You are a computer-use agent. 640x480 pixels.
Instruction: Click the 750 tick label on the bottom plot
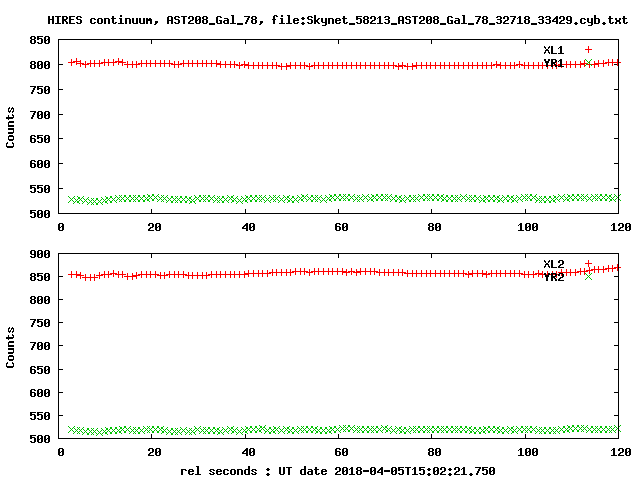click(40, 323)
